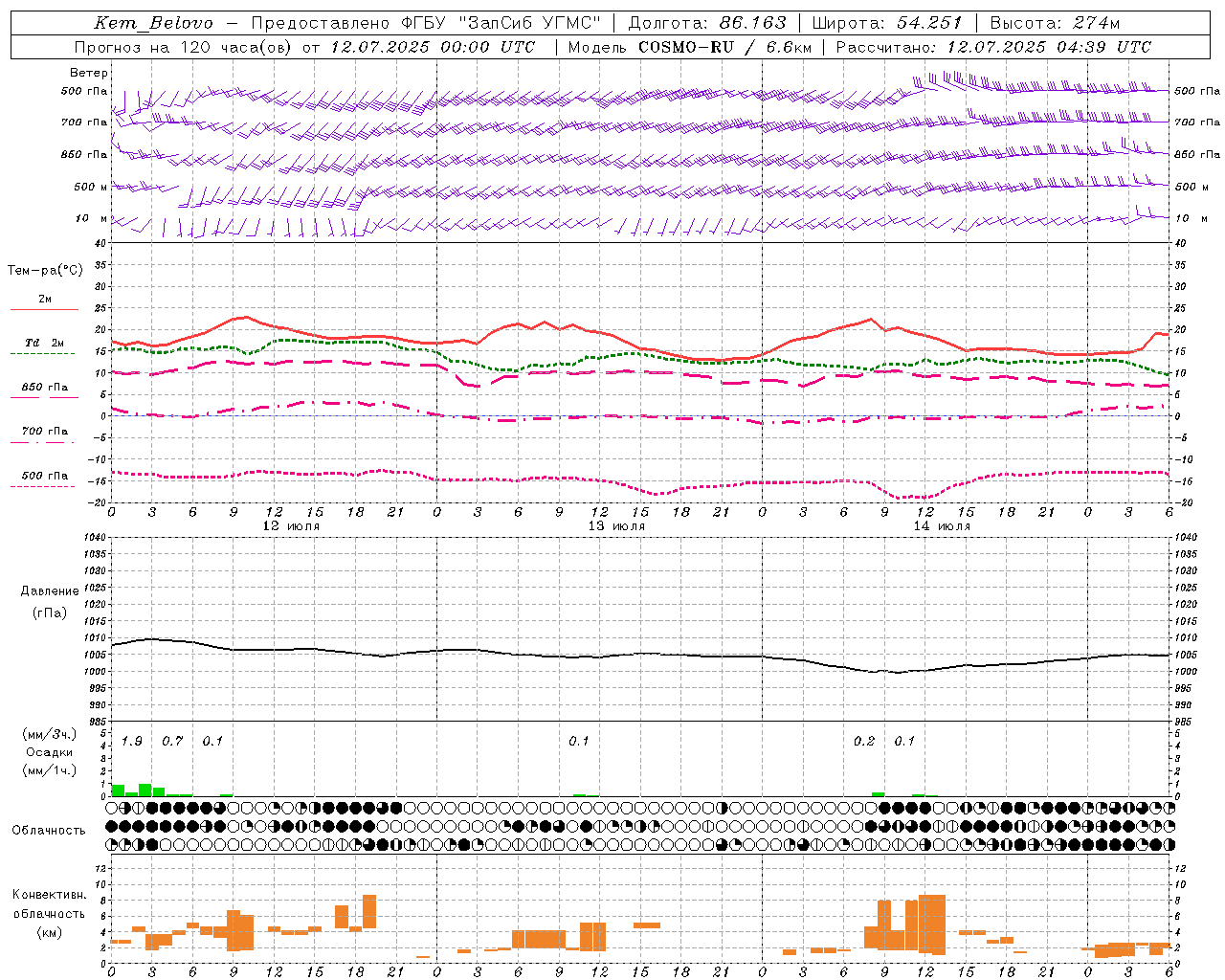The image size is (1225, 980).
Task: Click the 'Долгота: 86.163' value
Action: tap(706, 23)
